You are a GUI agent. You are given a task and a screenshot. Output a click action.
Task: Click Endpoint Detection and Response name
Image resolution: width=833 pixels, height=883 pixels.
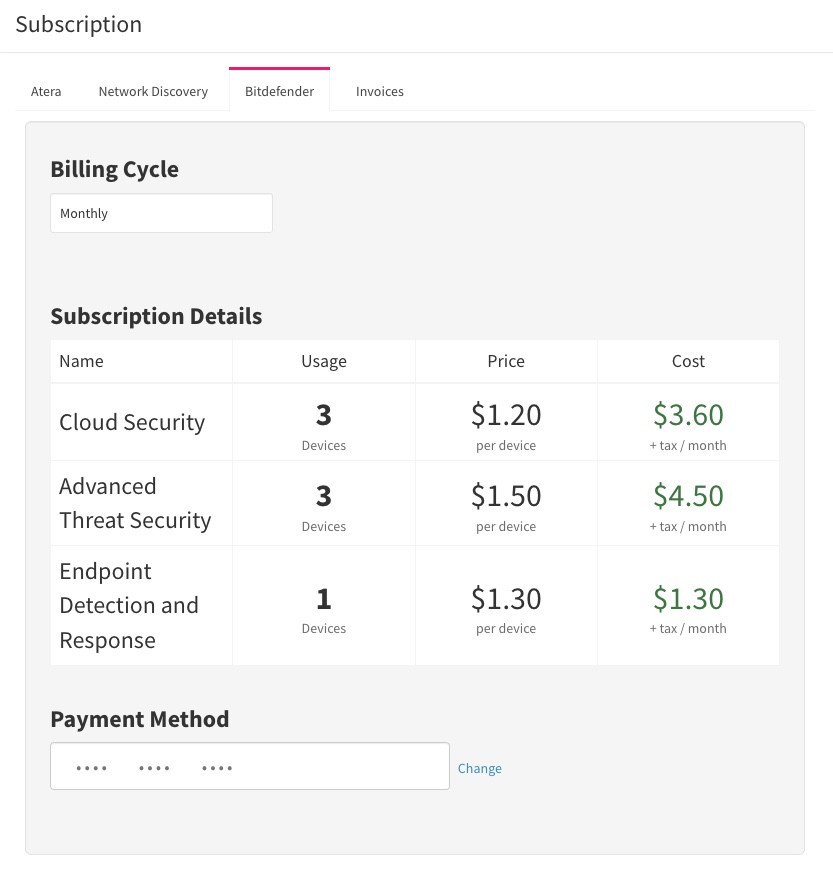pos(129,605)
